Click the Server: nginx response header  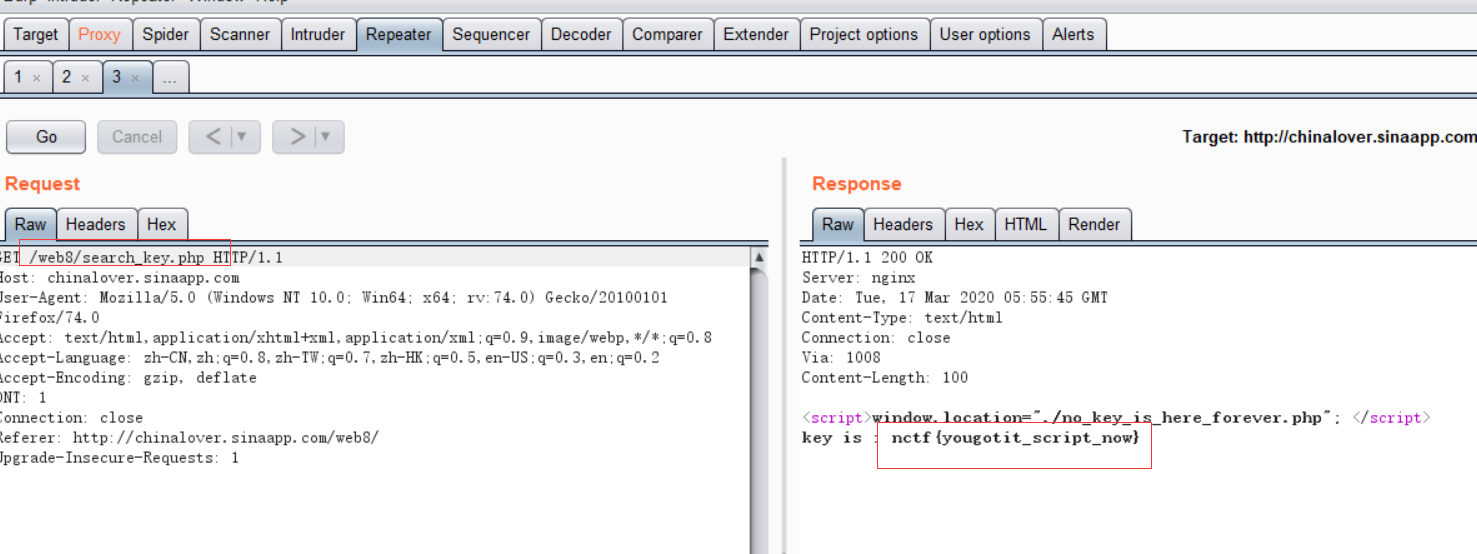point(858,278)
